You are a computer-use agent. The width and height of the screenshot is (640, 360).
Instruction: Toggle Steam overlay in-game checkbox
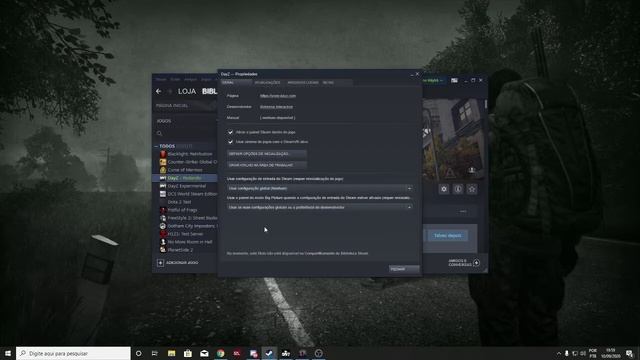230,132
